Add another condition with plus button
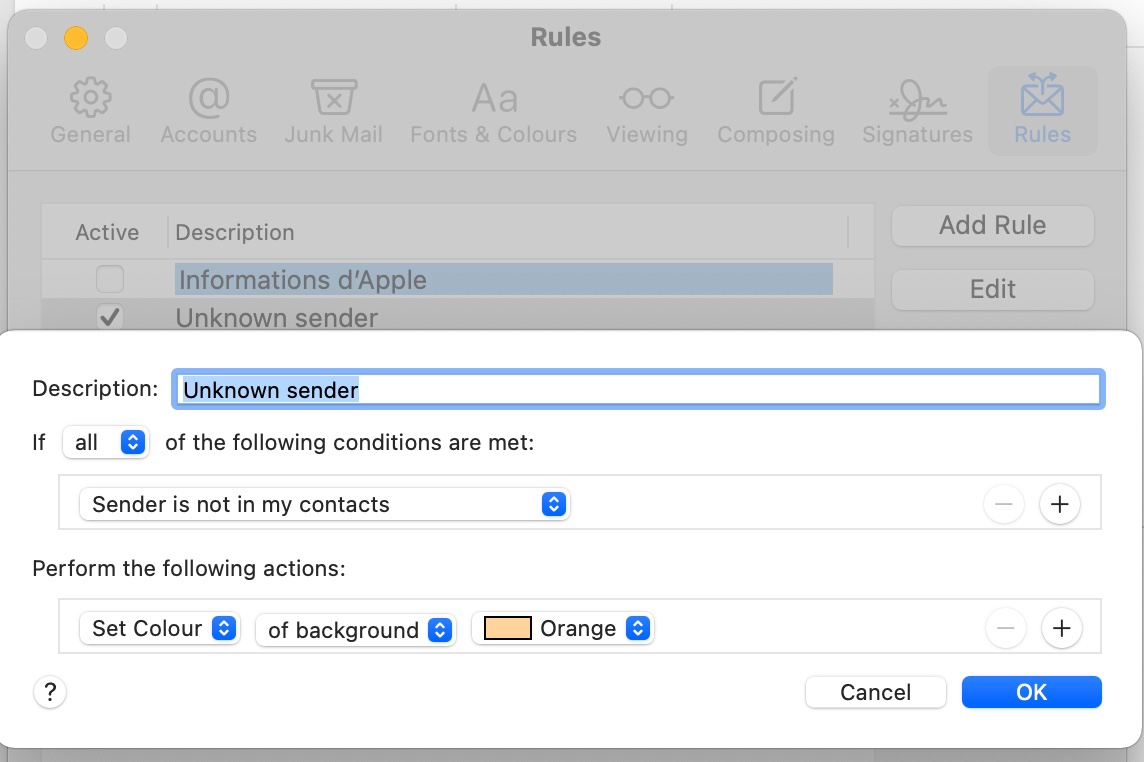This screenshot has width=1144, height=762. 1060,505
